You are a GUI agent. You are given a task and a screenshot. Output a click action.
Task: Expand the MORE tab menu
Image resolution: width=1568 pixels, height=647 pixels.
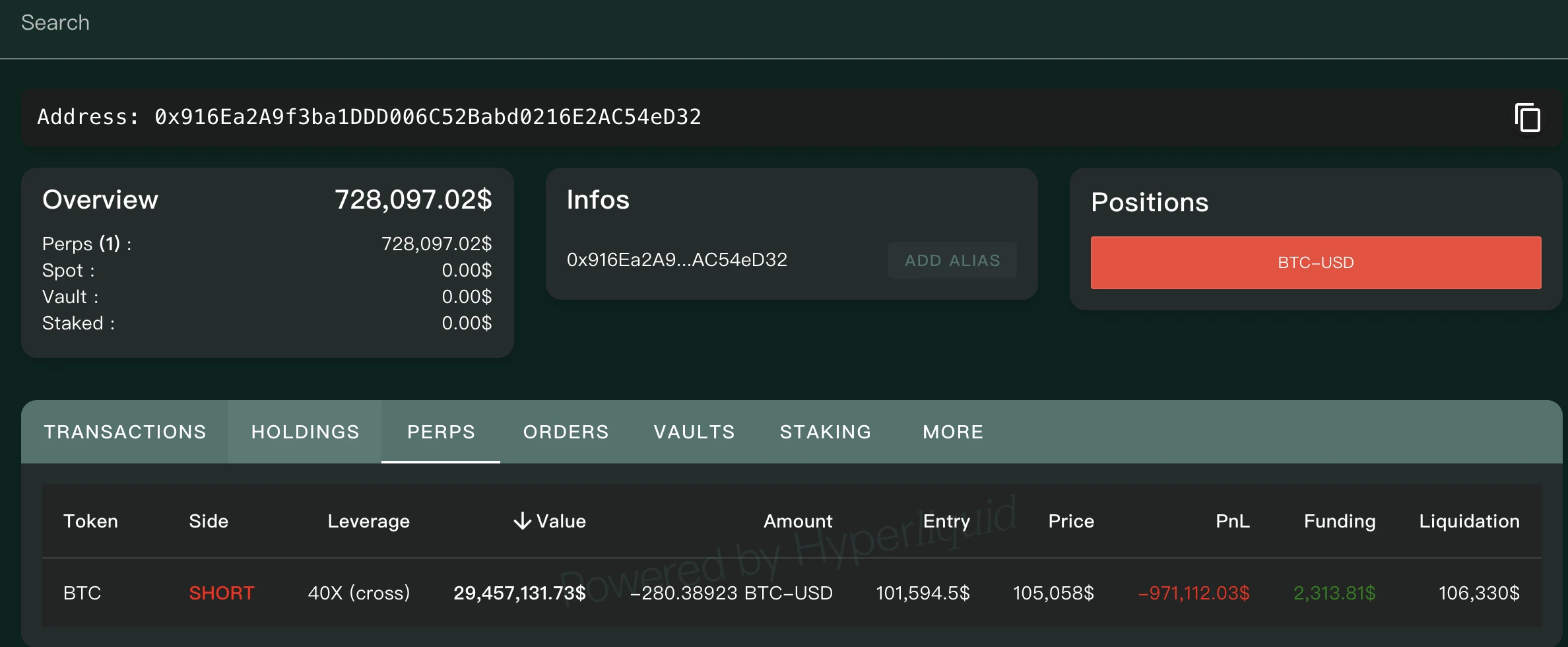(x=952, y=432)
